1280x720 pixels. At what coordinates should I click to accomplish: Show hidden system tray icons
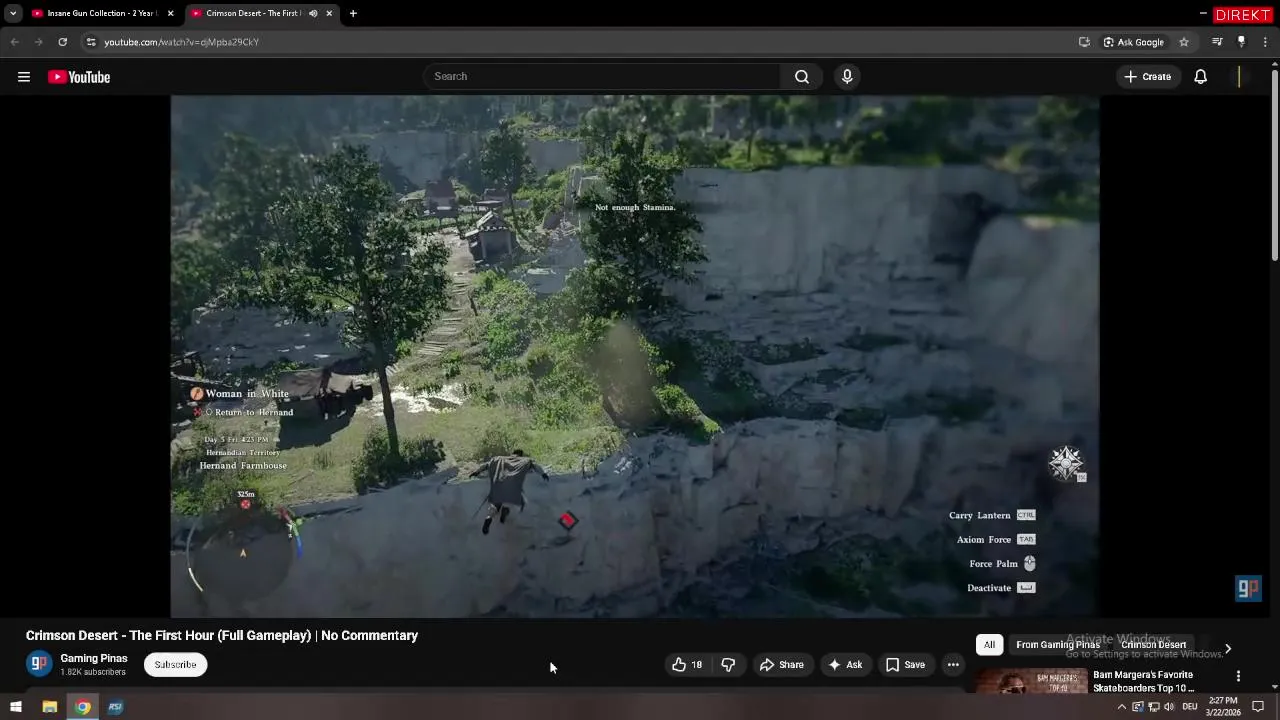pyautogui.click(x=1121, y=707)
